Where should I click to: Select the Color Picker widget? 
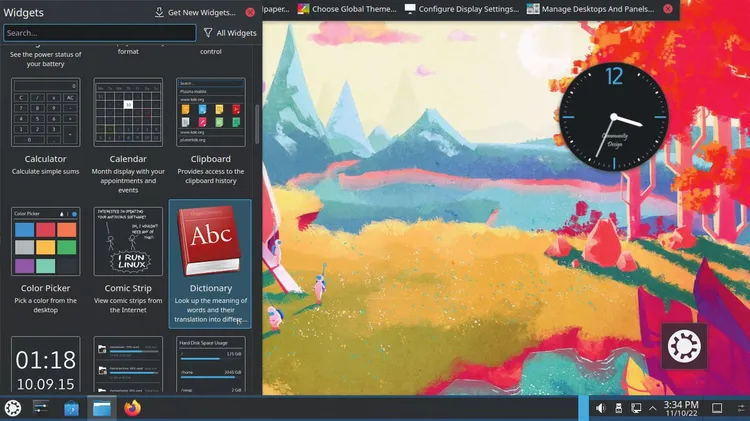46,263
